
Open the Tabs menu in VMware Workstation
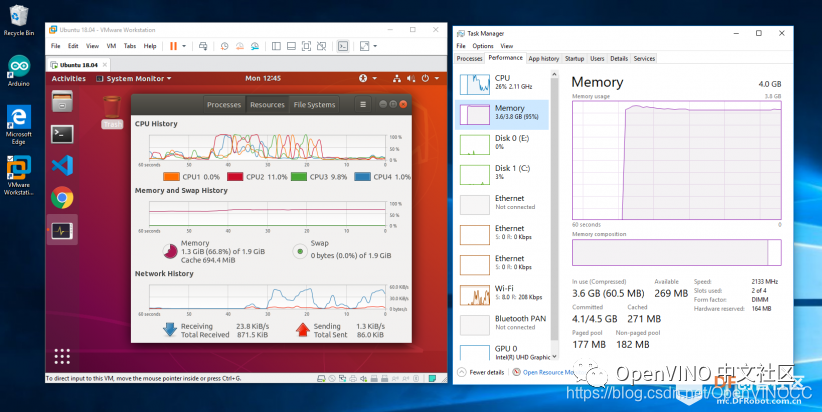[x=130, y=46]
